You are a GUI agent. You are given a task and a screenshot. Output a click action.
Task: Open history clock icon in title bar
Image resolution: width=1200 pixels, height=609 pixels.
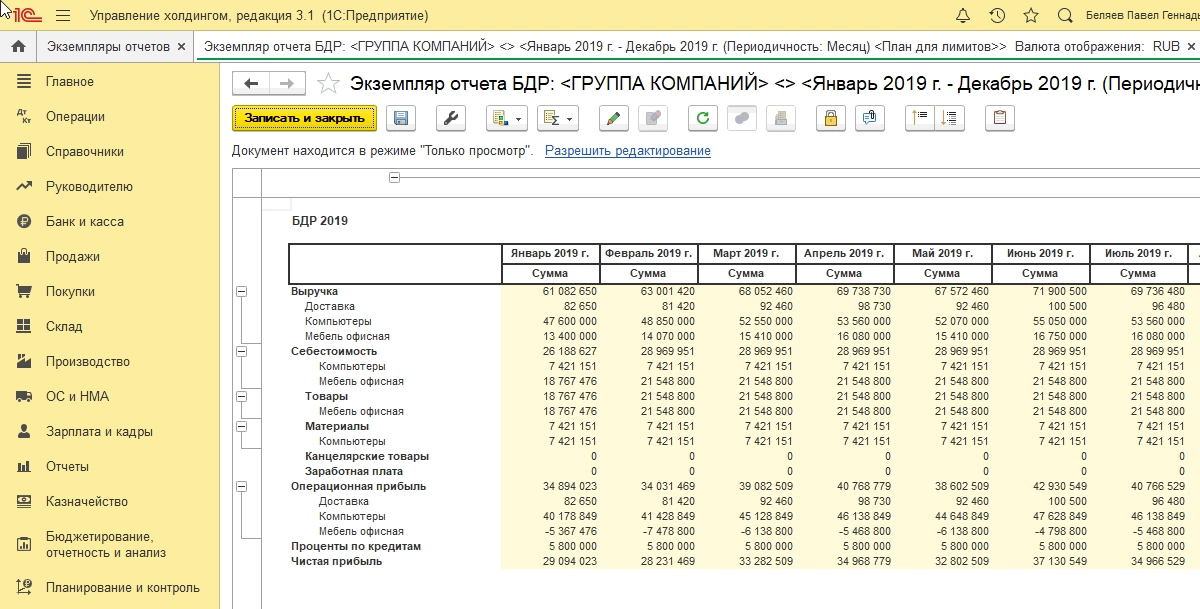pyautogui.click(x=997, y=16)
